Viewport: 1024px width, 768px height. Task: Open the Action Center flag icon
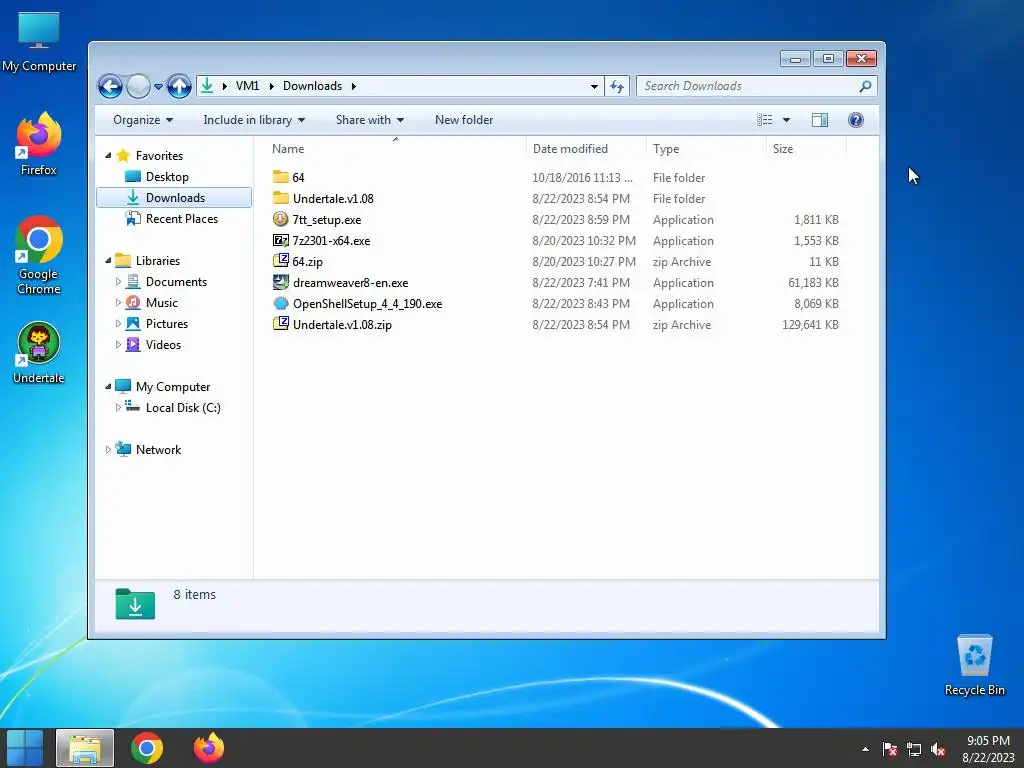pyautogui.click(x=889, y=749)
